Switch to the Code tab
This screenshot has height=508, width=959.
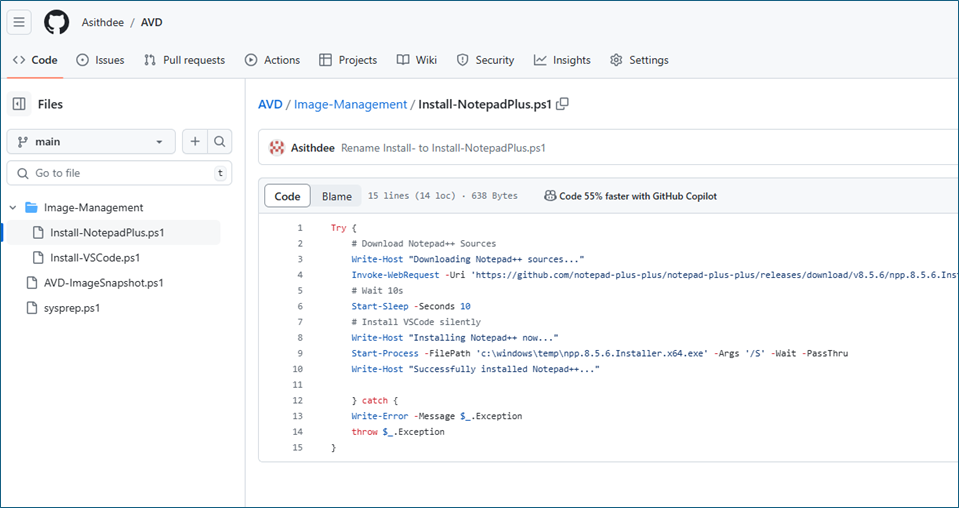pyautogui.click(x=35, y=60)
